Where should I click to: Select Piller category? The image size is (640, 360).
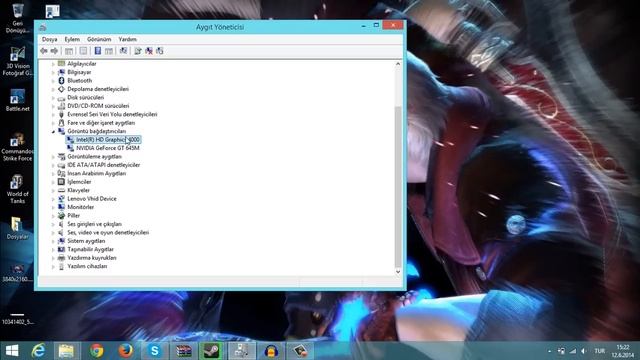73,216
